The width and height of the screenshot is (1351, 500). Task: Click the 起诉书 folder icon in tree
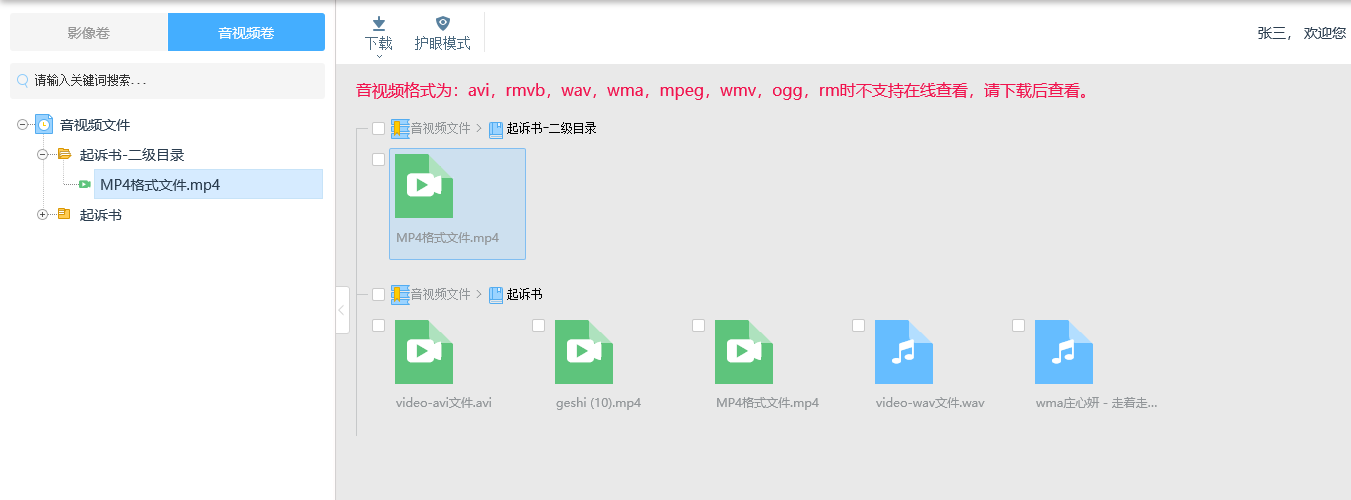(64, 214)
